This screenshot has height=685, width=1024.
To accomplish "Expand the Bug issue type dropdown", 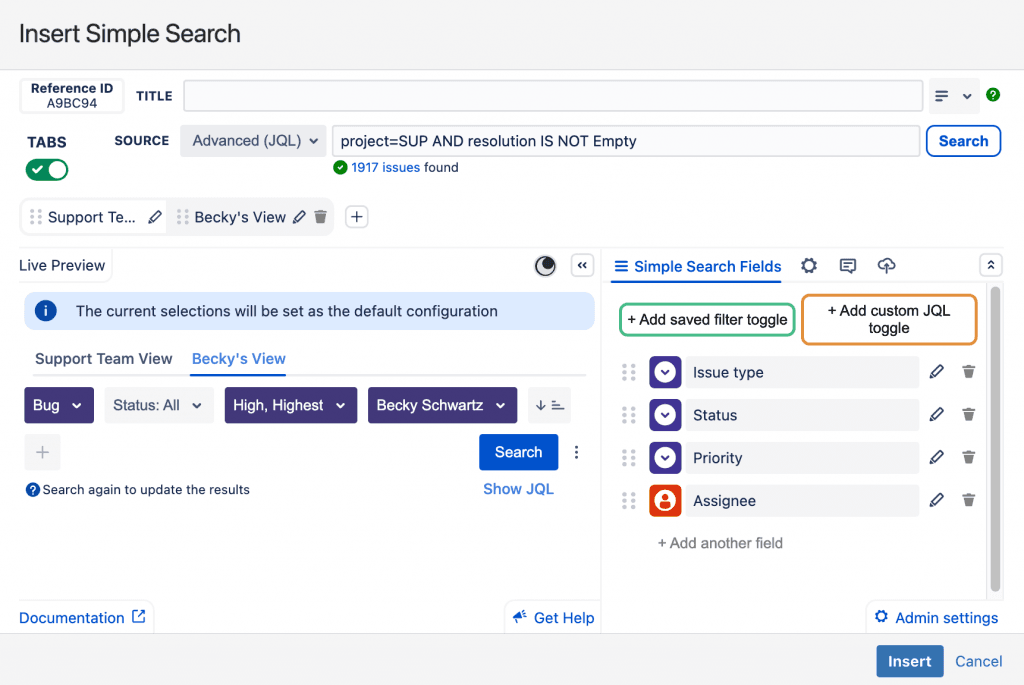I will point(59,405).
